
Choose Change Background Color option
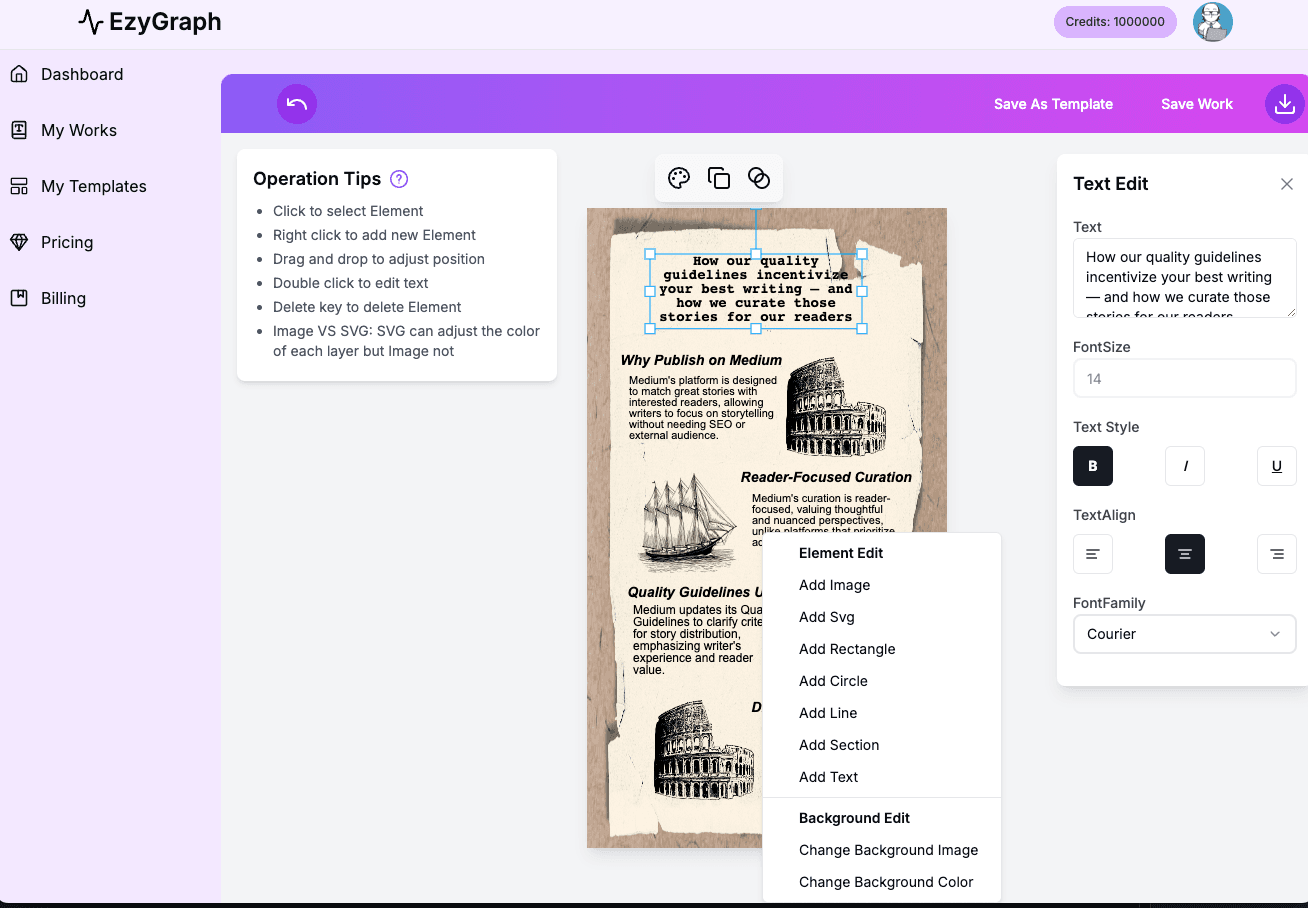point(886,882)
